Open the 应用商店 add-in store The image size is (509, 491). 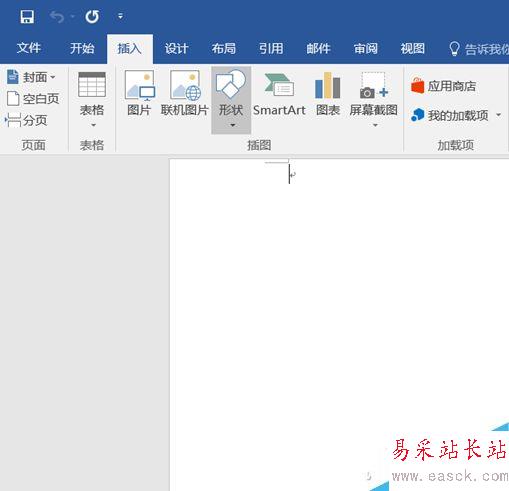[x=443, y=86]
